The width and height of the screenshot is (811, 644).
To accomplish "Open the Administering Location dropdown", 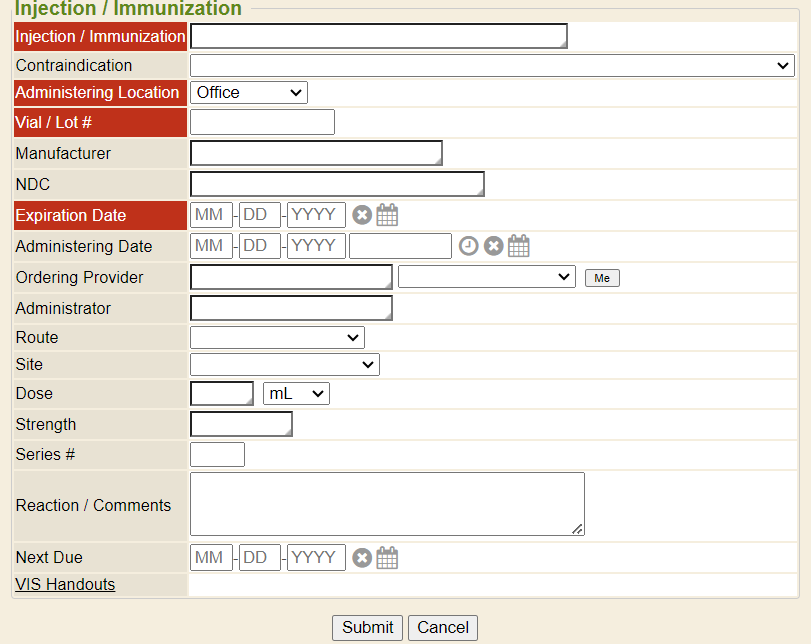I will click(249, 93).
